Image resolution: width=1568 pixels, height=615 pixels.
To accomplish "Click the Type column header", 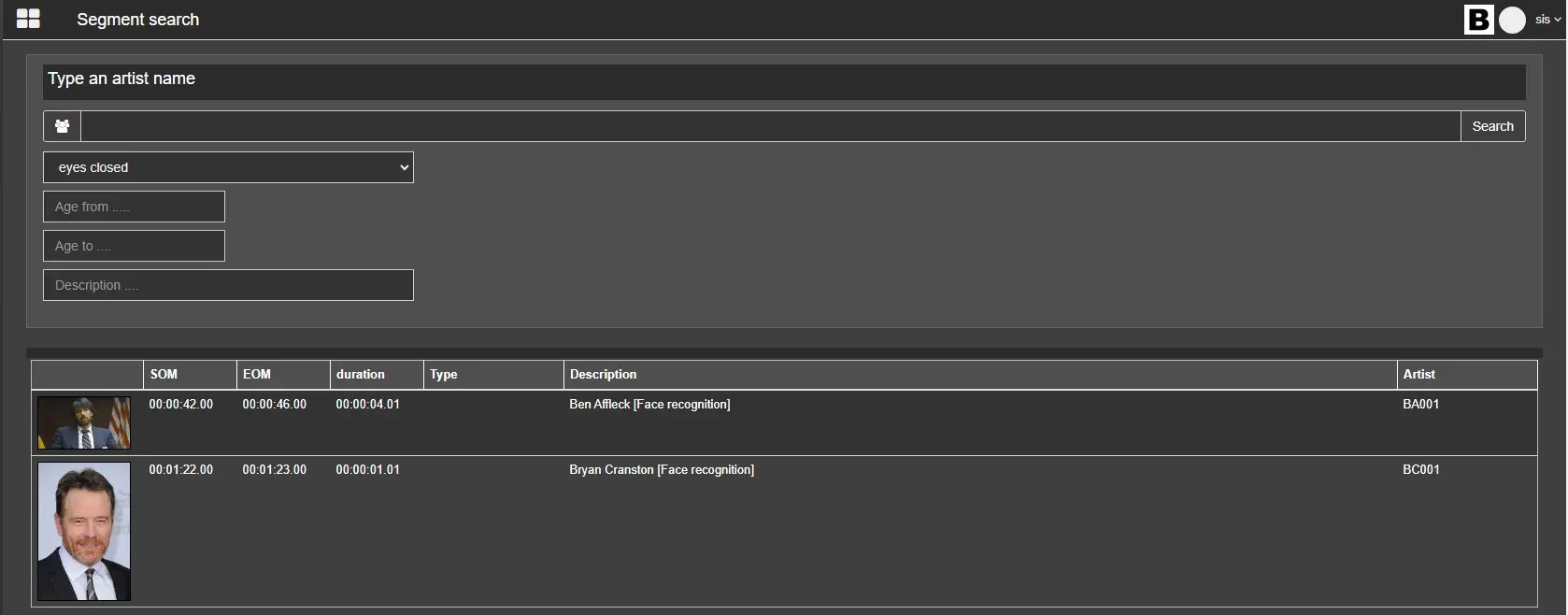I will [x=444, y=374].
